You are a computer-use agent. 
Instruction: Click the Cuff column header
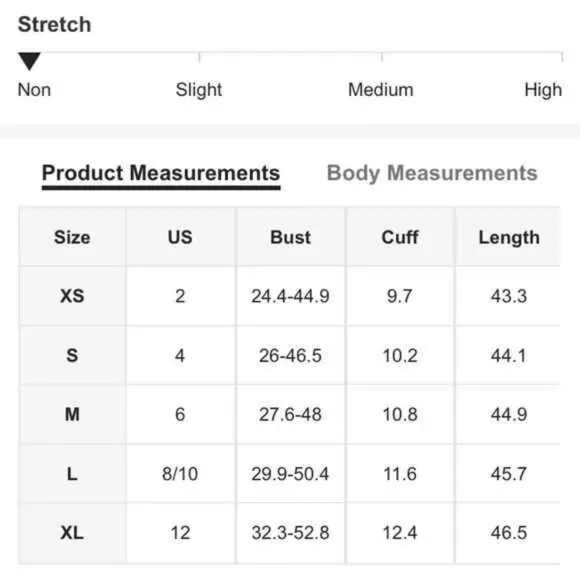point(400,237)
